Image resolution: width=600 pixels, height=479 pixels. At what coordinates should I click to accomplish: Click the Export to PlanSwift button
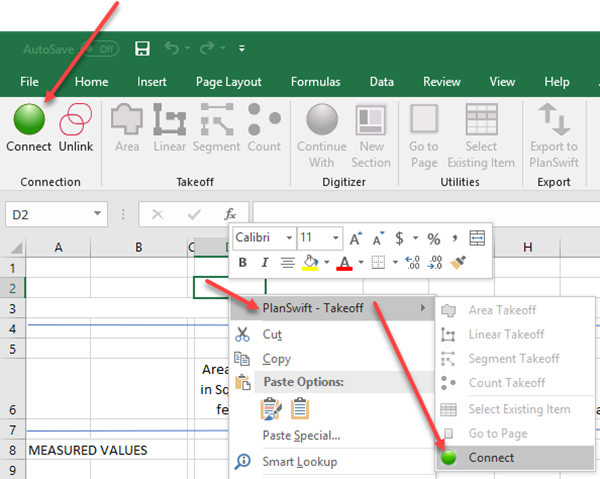click(554, 136)
